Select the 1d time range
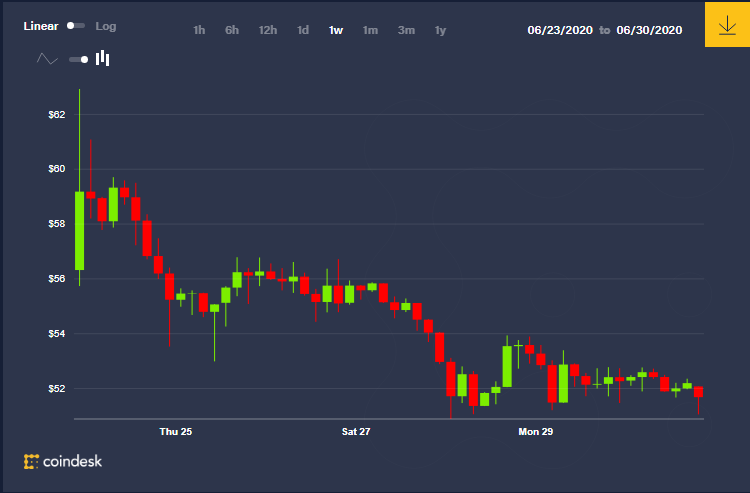The width and height of the screenshot is (750, 493). point(303,30)
